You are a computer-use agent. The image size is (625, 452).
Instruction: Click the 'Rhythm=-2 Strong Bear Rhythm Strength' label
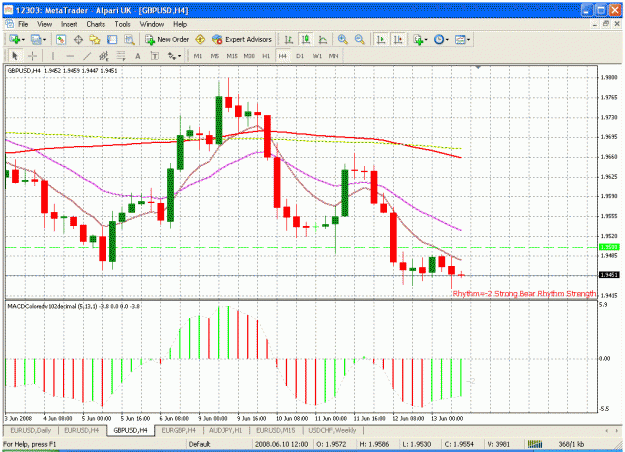pyautogui.click(x=524, y=294)
